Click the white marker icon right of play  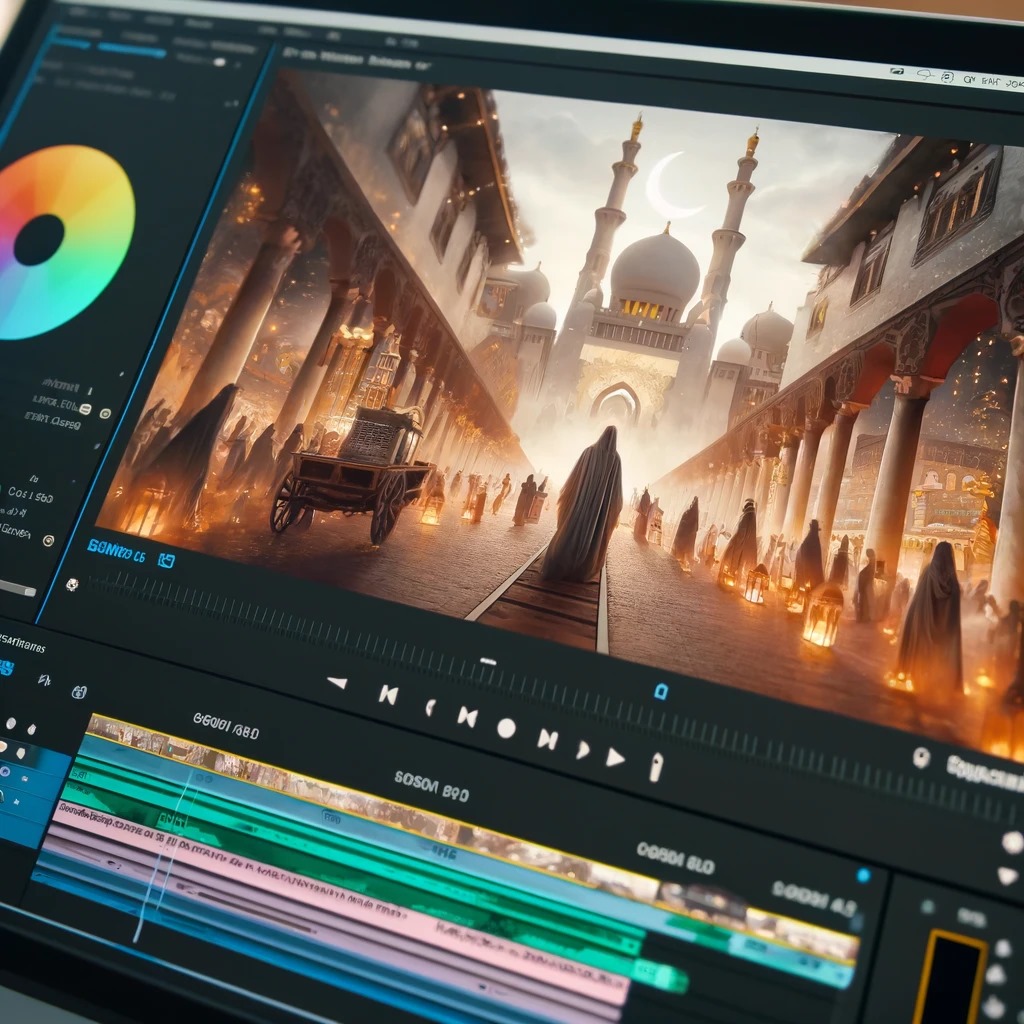click(x=656, y=767)
